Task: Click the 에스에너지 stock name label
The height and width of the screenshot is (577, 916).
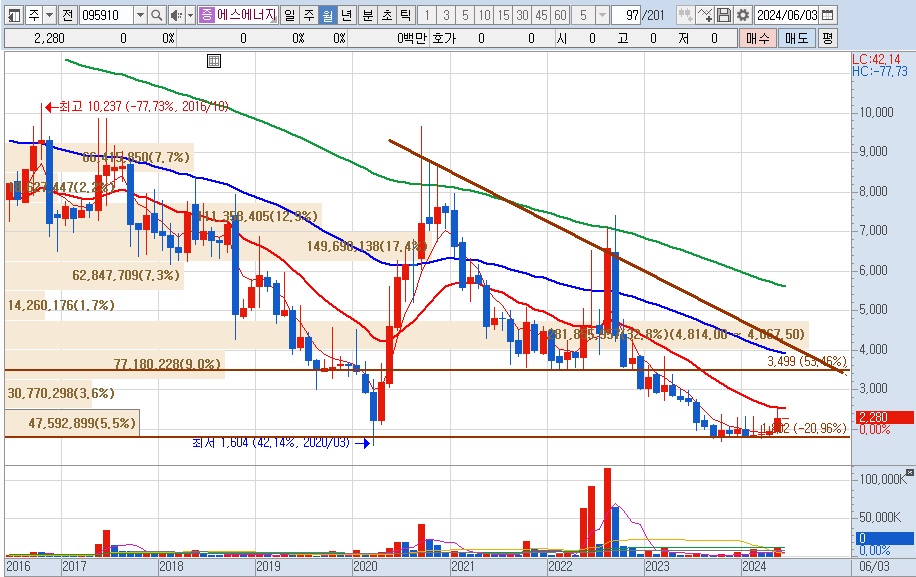Action: pos(246,15)
